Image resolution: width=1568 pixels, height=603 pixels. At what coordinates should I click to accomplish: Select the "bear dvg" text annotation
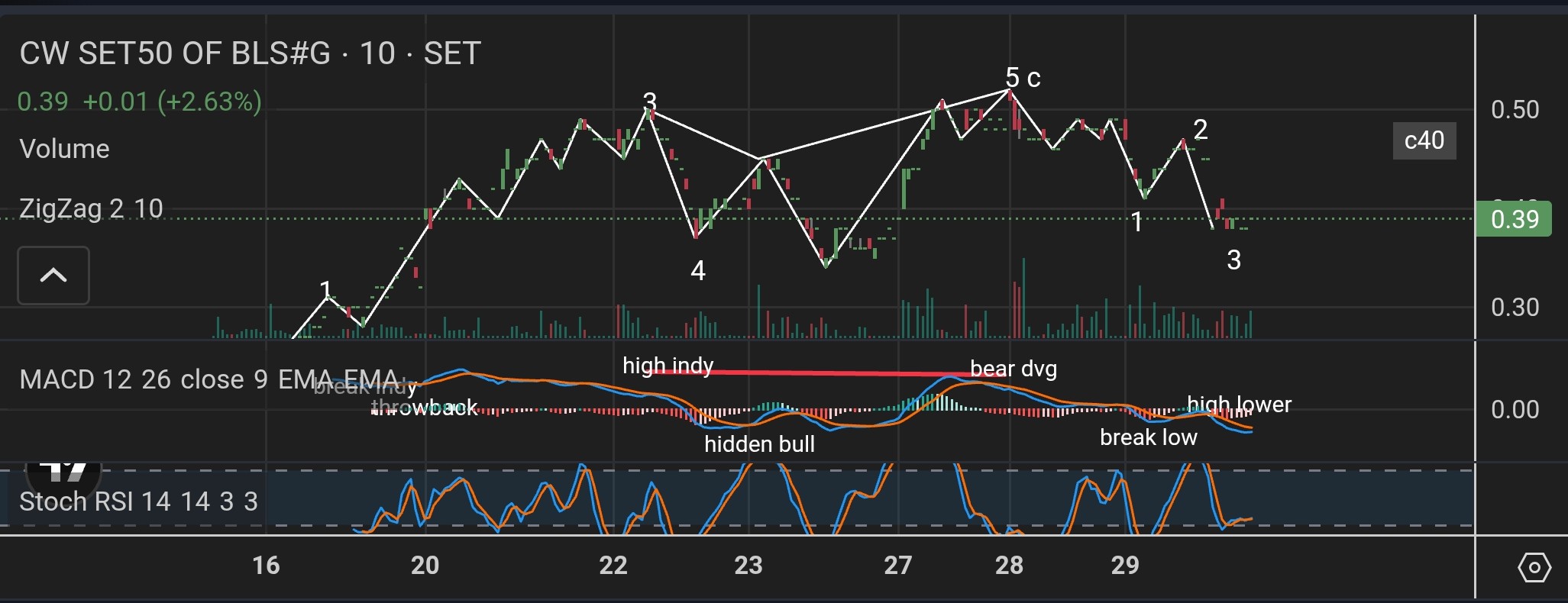(1014, 369)
